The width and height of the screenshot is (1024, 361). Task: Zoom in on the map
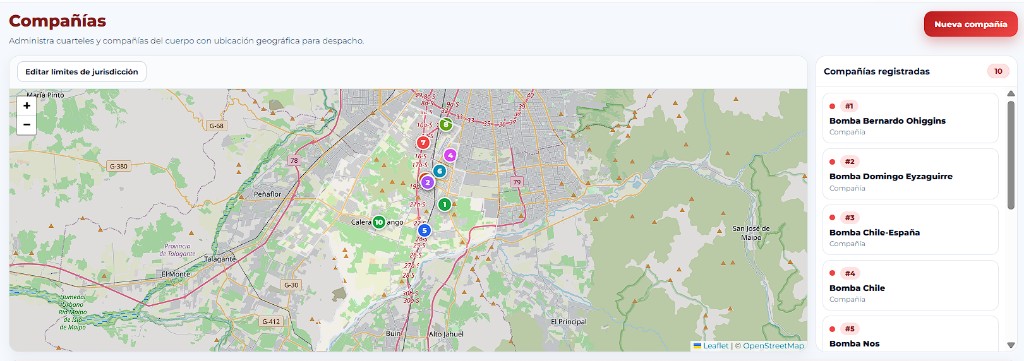pos(27,106)
